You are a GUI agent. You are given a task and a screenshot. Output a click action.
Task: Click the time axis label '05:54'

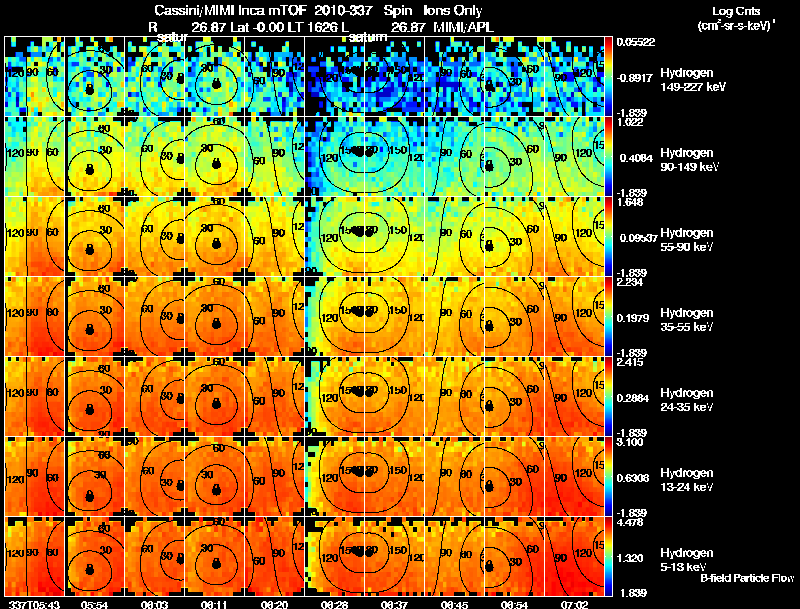click(x=94, y=605)
